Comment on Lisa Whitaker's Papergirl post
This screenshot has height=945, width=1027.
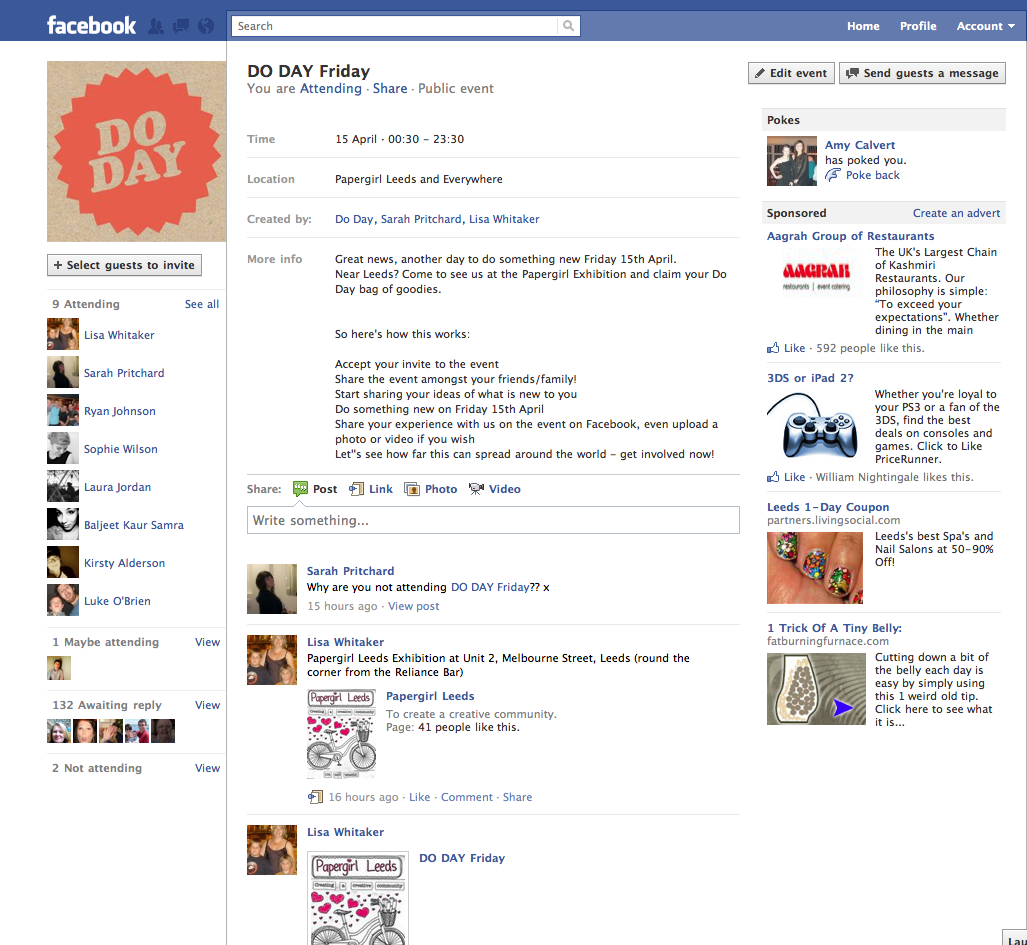(x=466, y=797)
